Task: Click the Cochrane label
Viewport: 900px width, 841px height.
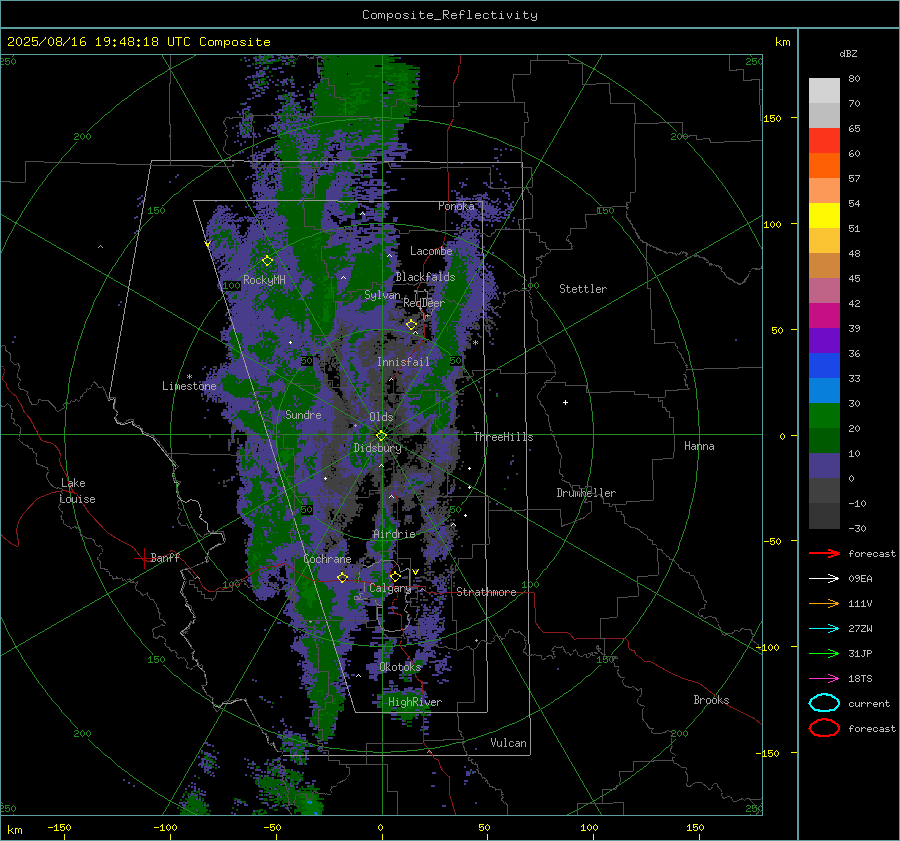Action: click(x=327, y=559)
